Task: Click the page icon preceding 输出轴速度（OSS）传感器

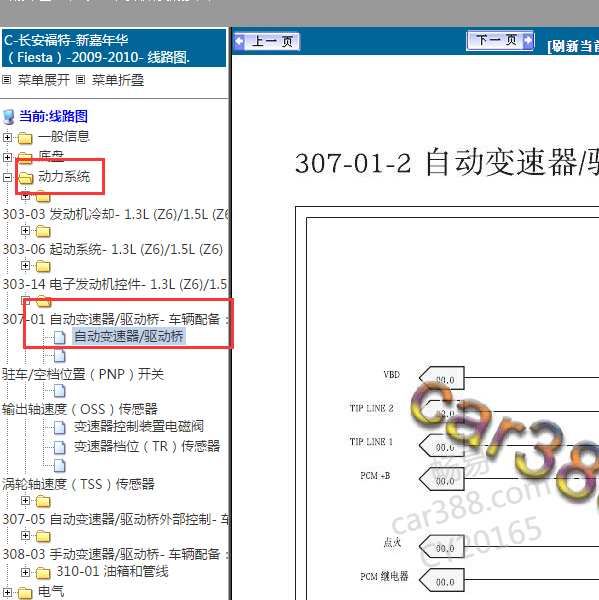Action: tap(59, 391)
